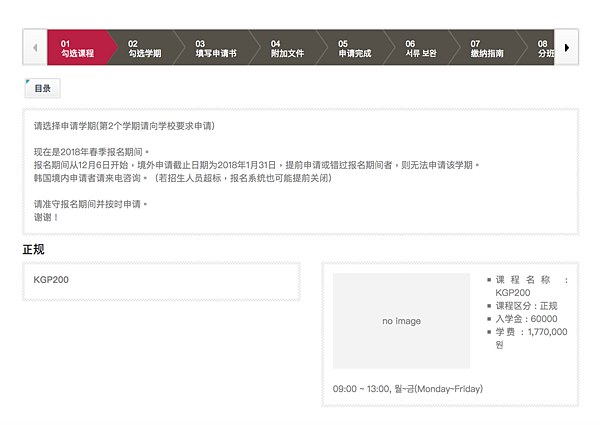
Task: Click the 报名期间从12月6日开始 line
Action: pos(256,165)
